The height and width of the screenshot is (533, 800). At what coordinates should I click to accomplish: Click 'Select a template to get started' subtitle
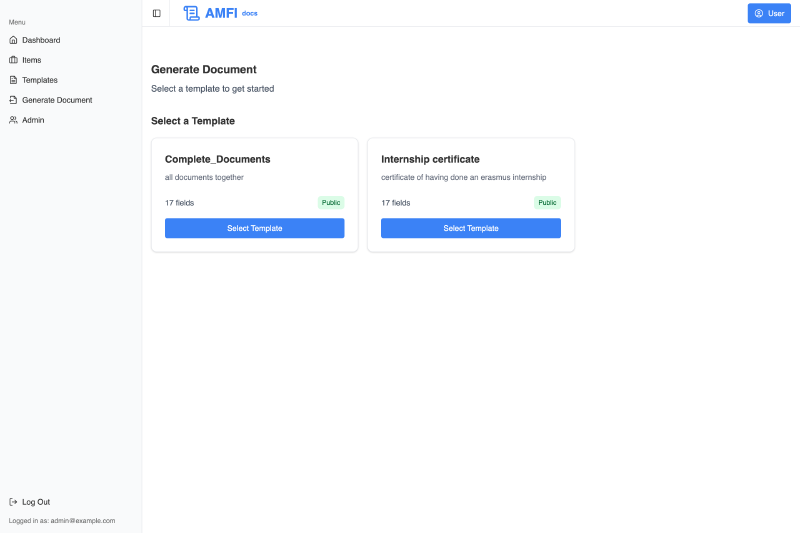pyautogui.click(x=212, y=89)
